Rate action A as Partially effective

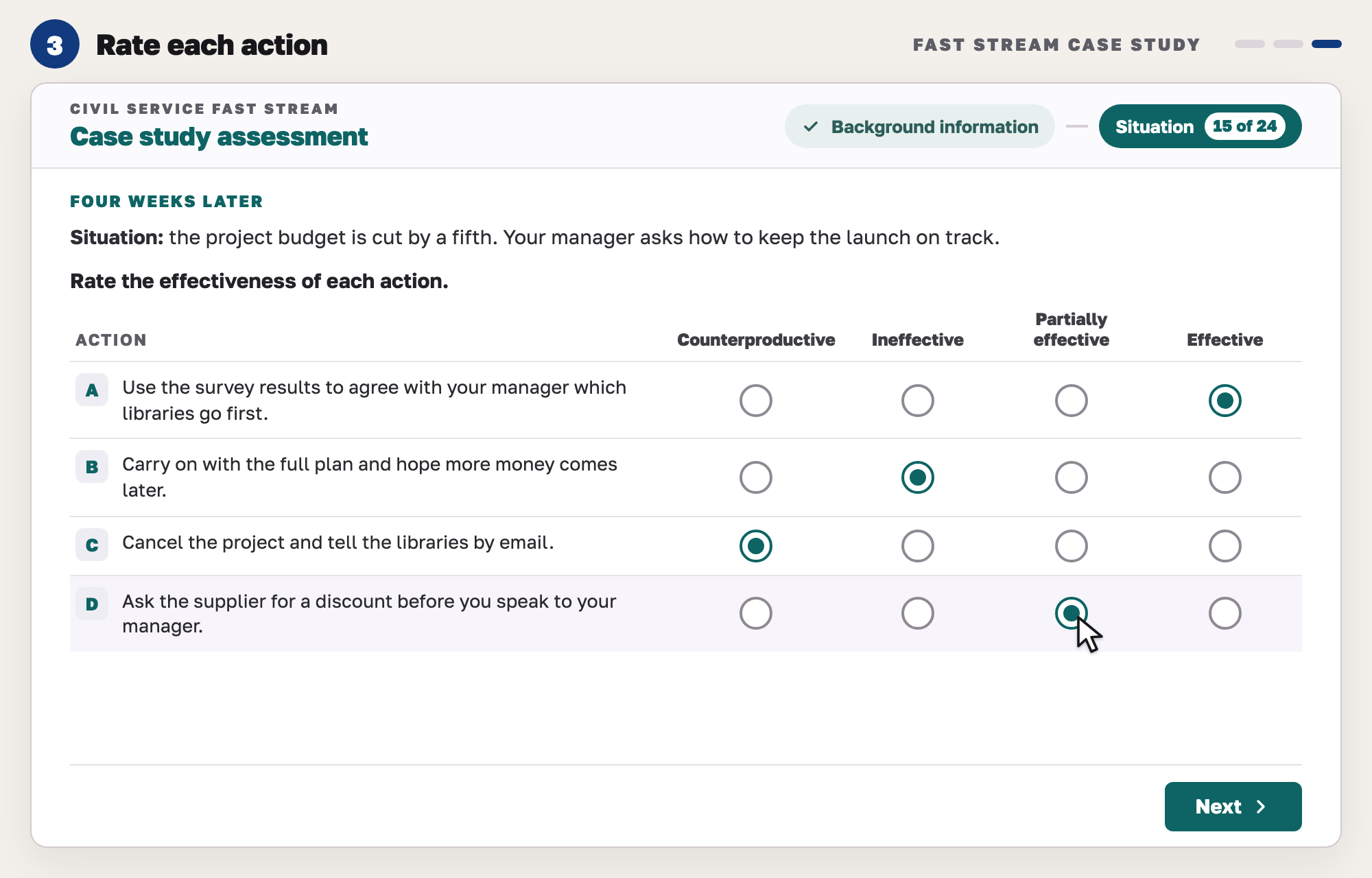[1072, 401]
